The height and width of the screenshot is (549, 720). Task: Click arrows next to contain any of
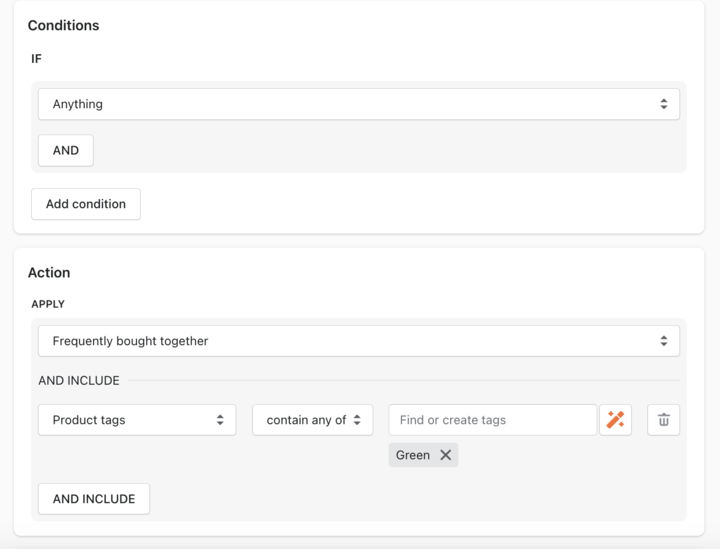(x=357, y=420)
